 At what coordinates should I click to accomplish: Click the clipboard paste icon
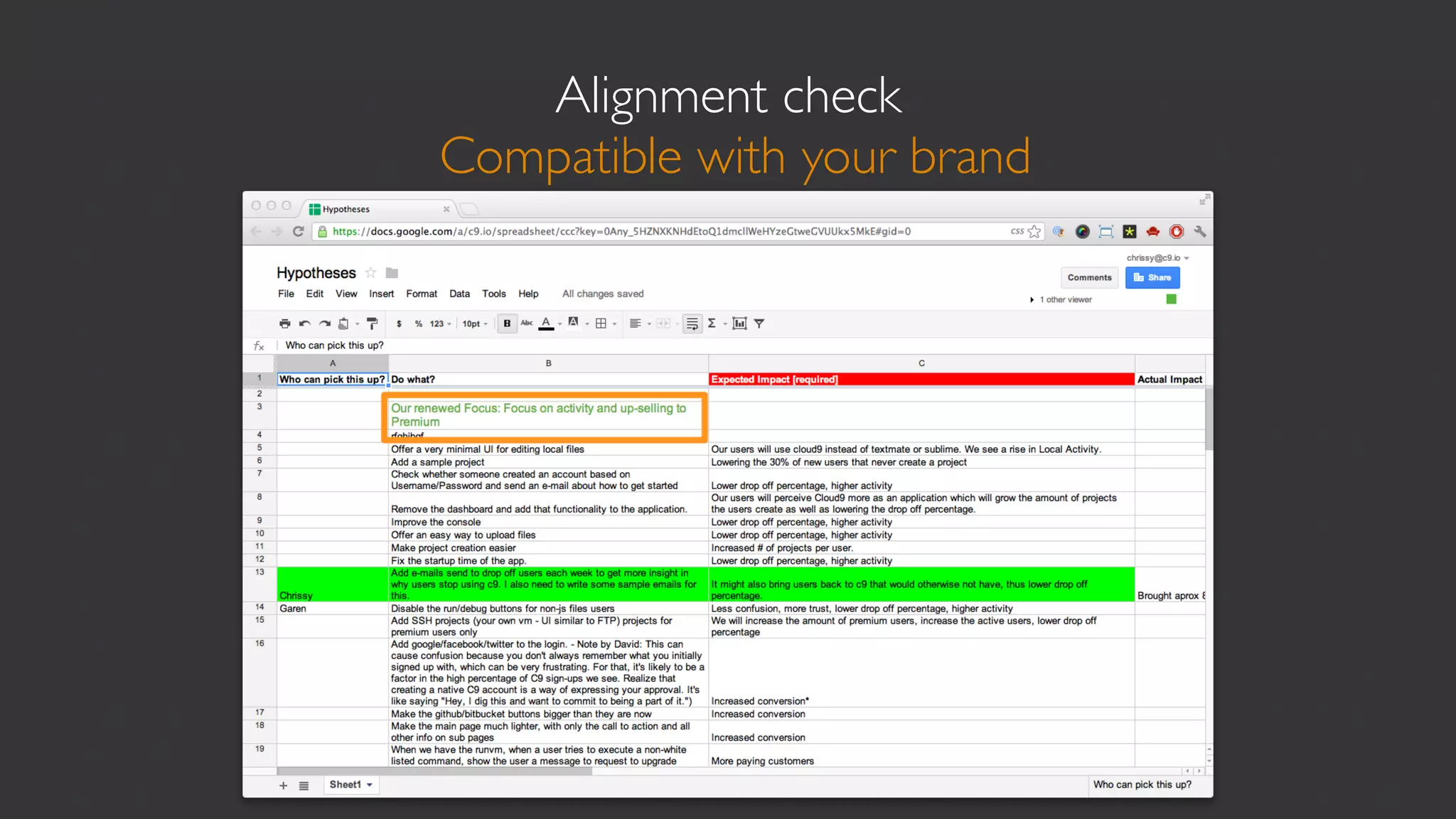343,323
